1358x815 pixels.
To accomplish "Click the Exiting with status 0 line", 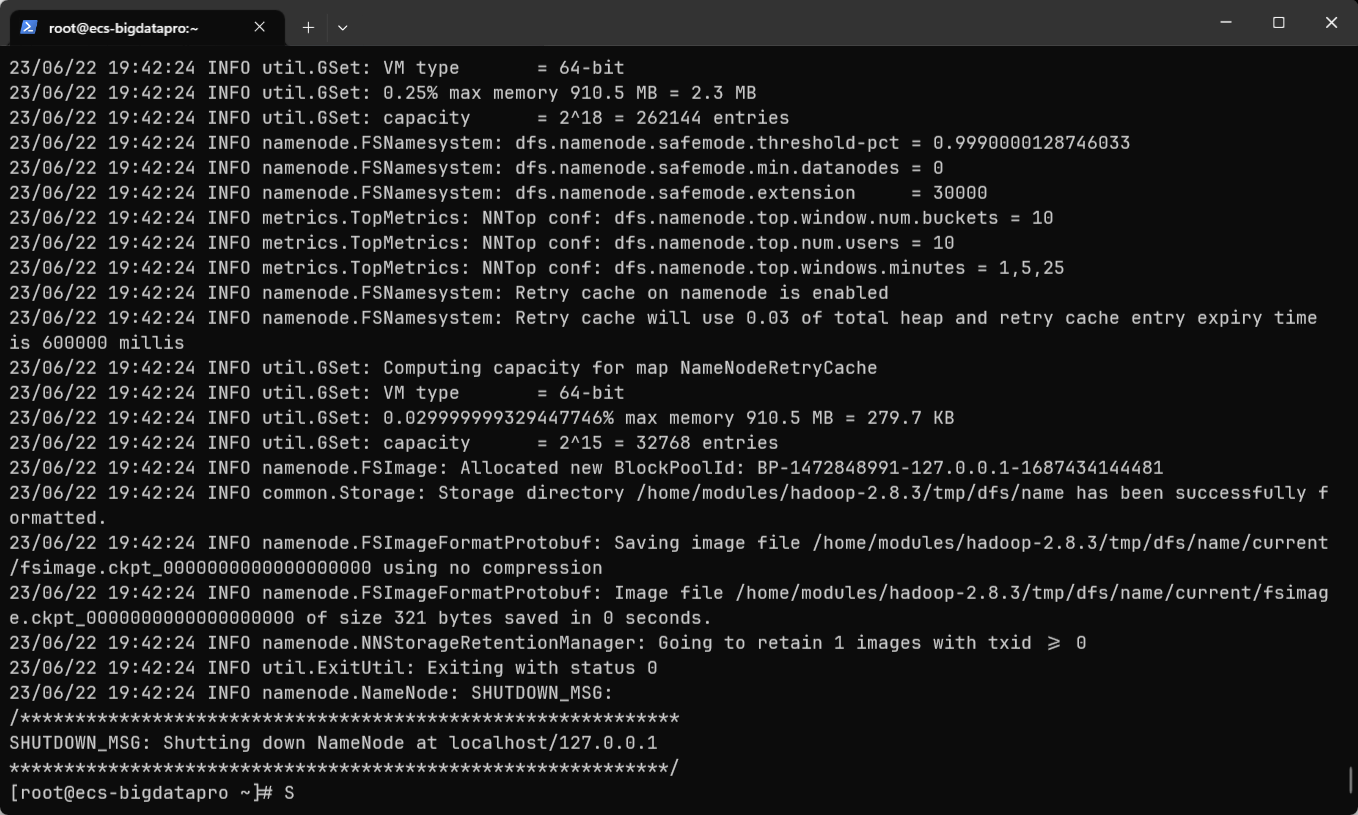I will [333, 668].
